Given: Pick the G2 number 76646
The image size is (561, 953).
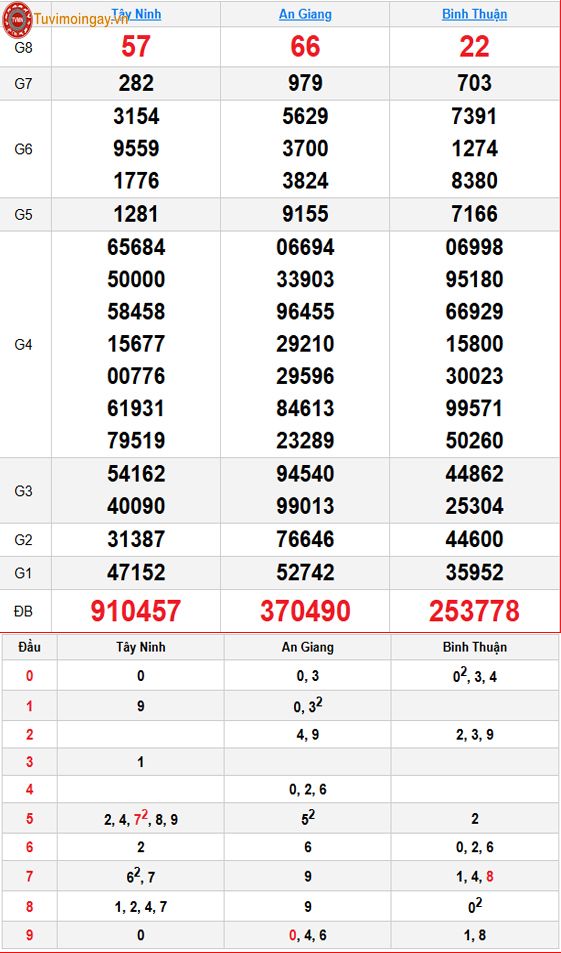Looking at the screenshot, I should tap(305, 539).
